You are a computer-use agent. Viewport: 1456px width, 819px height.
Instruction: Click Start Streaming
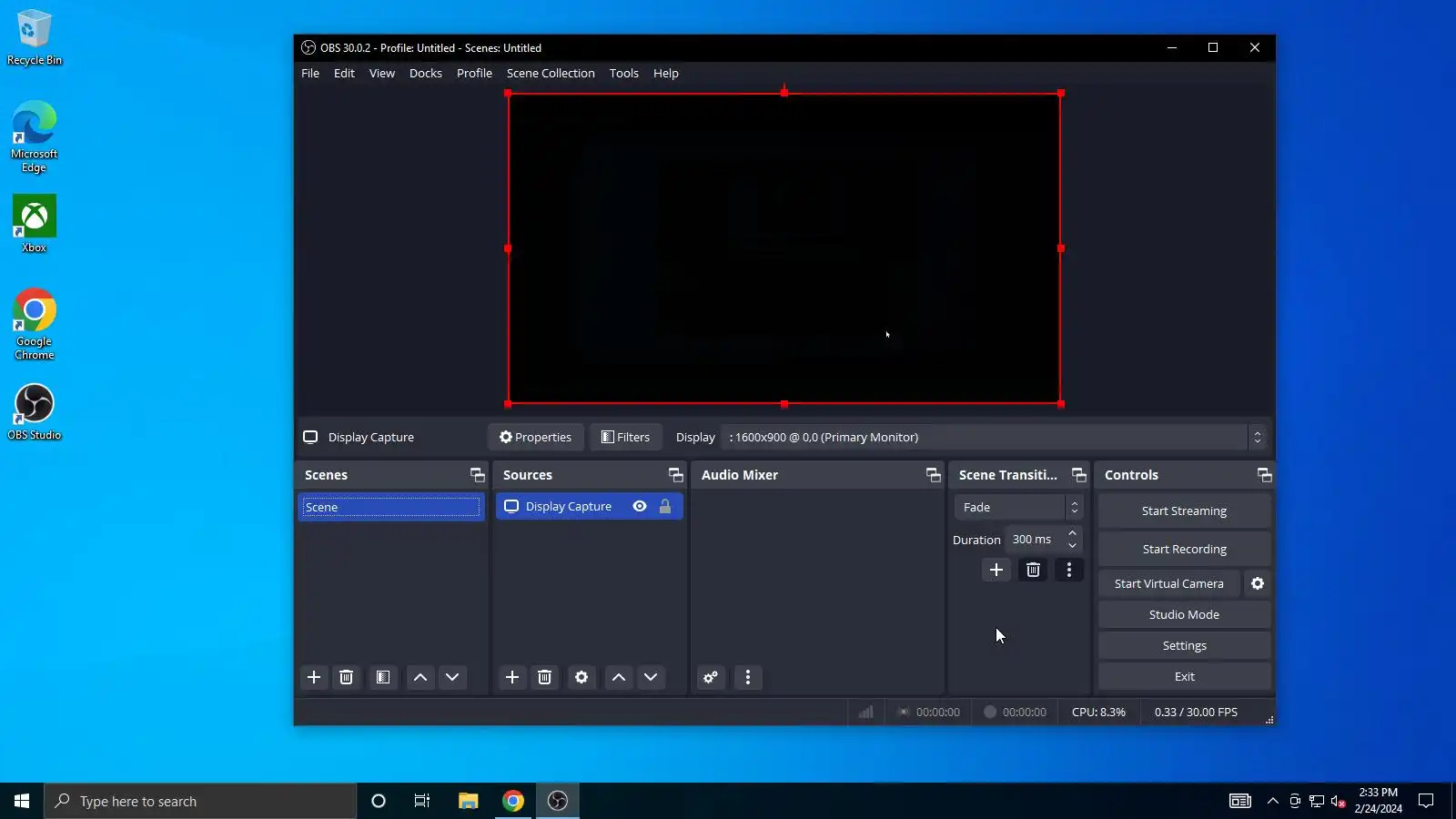point(1184,511)
